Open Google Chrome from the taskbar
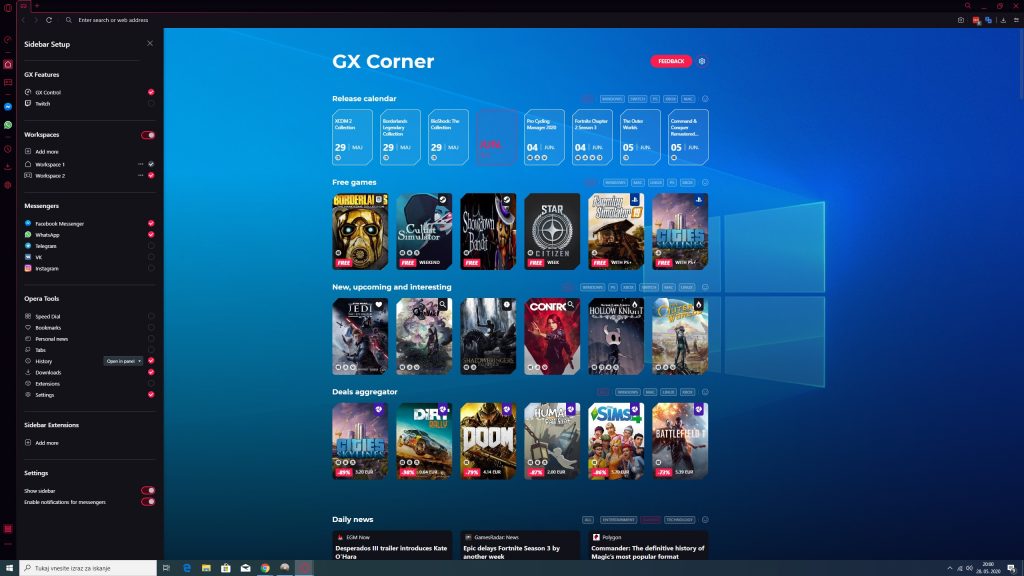The width and height of the screenshot is (1024, 576). pyautogui.click(x=265, y=568)
